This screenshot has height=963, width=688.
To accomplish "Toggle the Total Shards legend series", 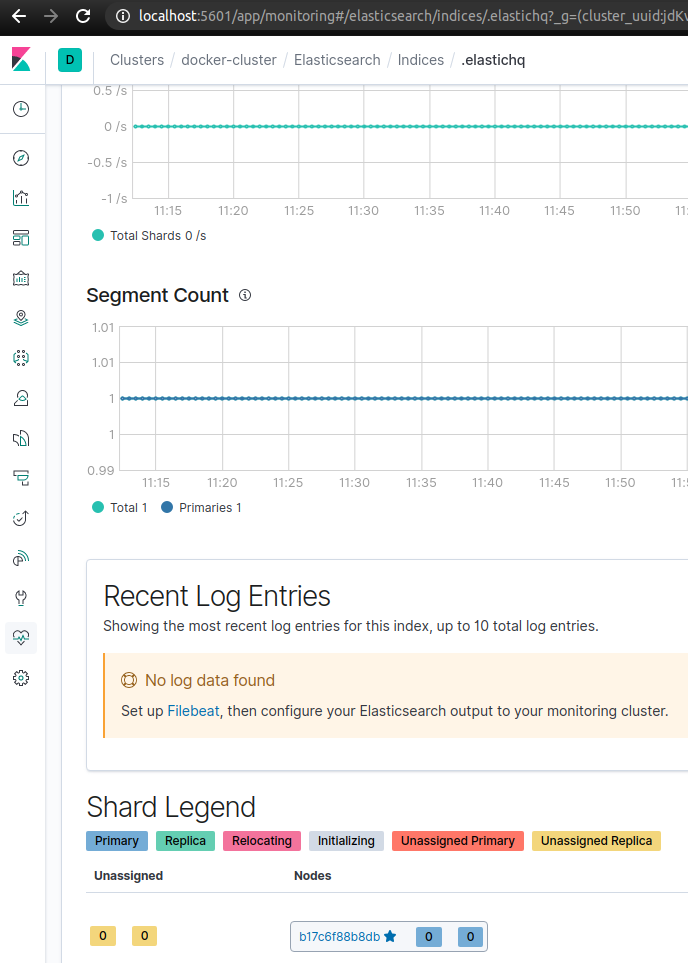I will coord(149,236).
